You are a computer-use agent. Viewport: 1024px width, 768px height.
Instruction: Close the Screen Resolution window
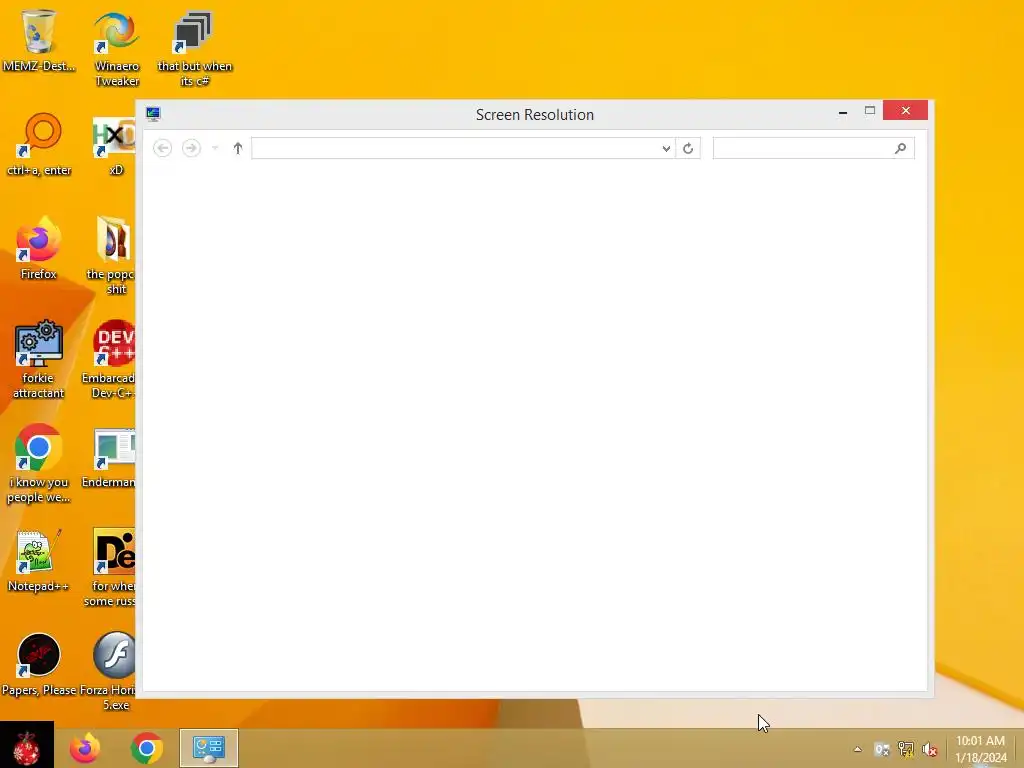(905, 110)
